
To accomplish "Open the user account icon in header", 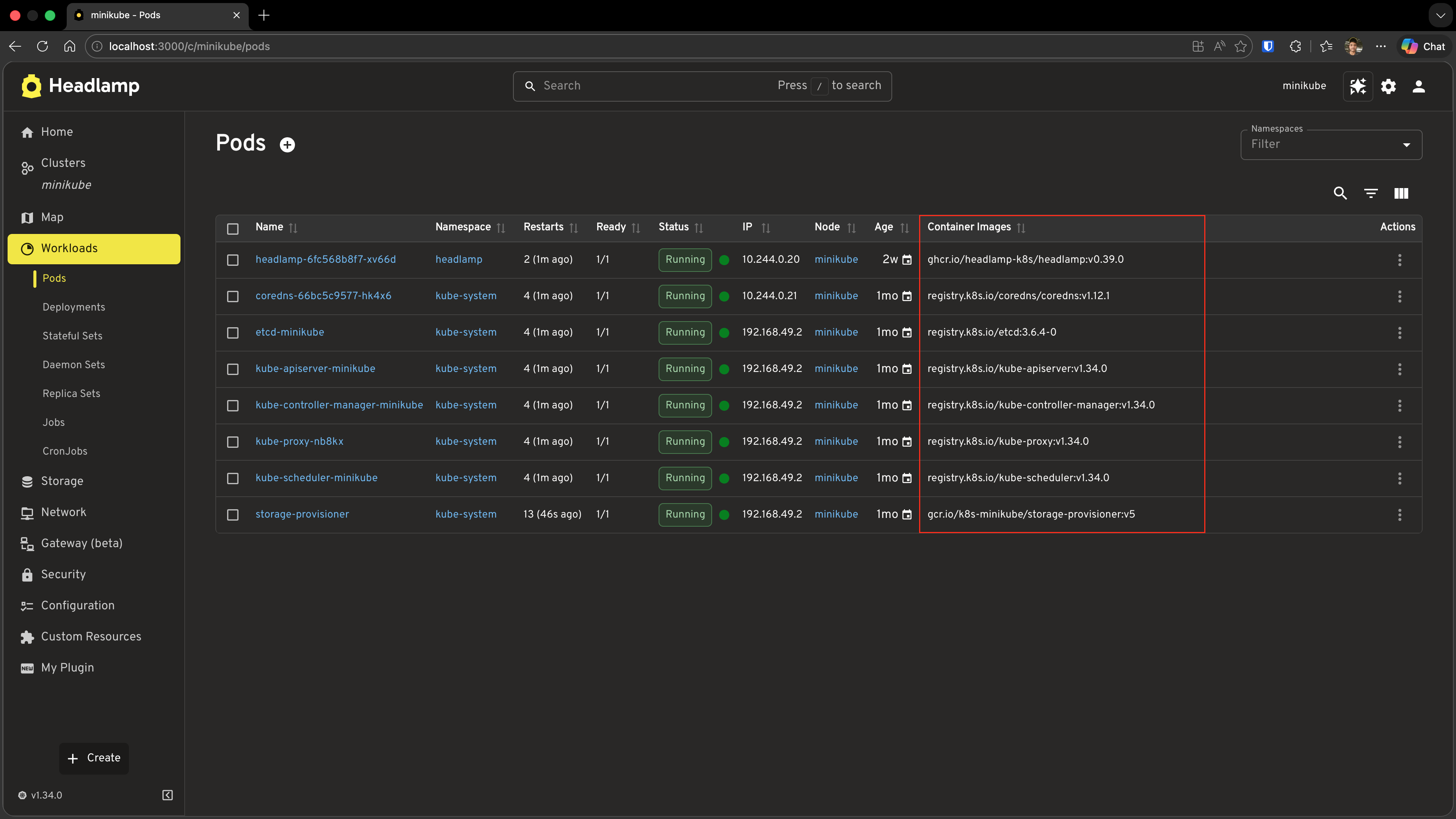I will [1419, 86].
